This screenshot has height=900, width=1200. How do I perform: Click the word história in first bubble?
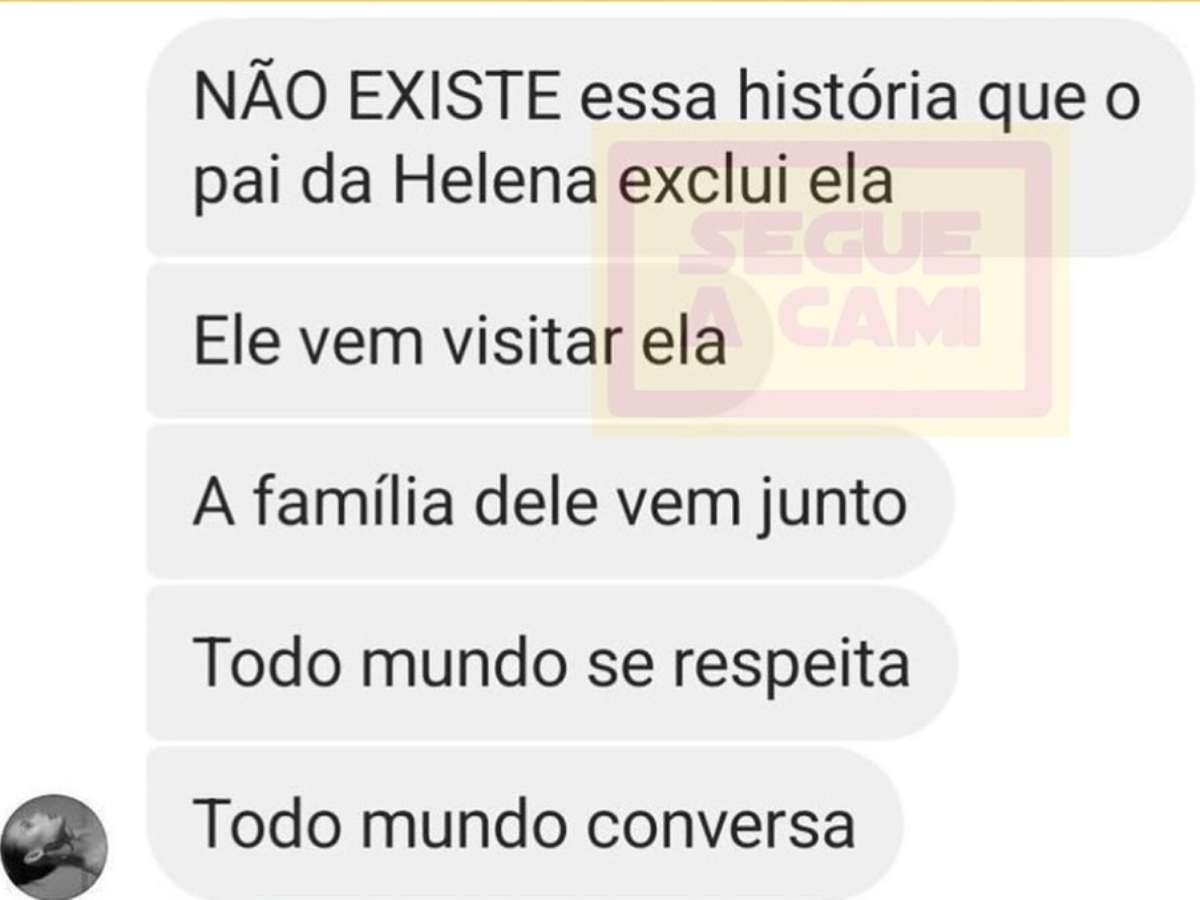pyautogui.click(x=855, y=100)
